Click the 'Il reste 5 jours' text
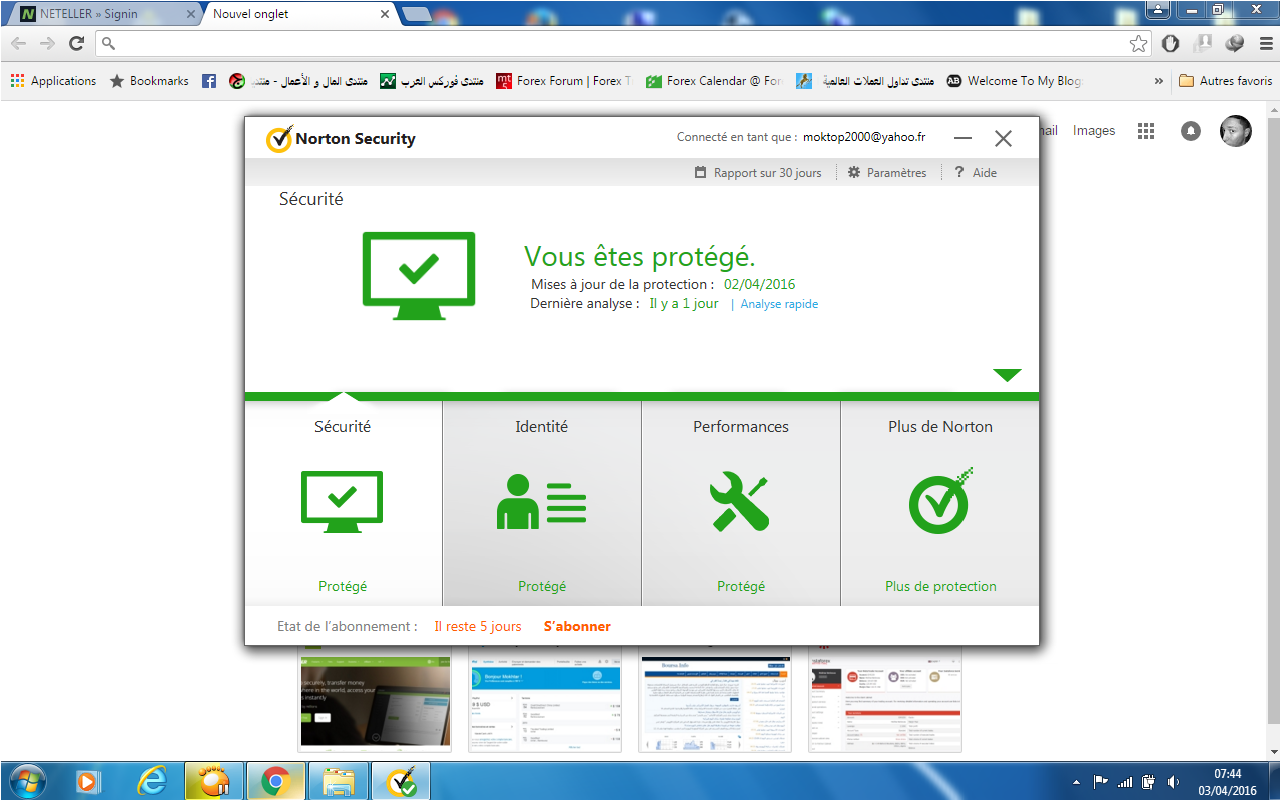The image size is (1280, 800). (x=478, y=627)
